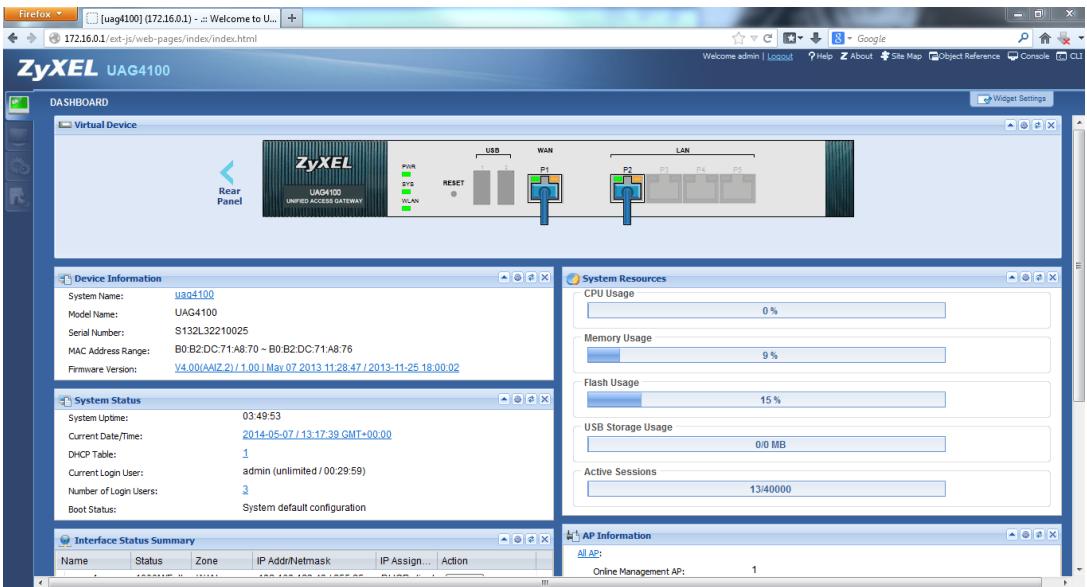The image size is (1087, 587).
Task: Open search engine selector dropdown
Action: (x=841, y=38)
